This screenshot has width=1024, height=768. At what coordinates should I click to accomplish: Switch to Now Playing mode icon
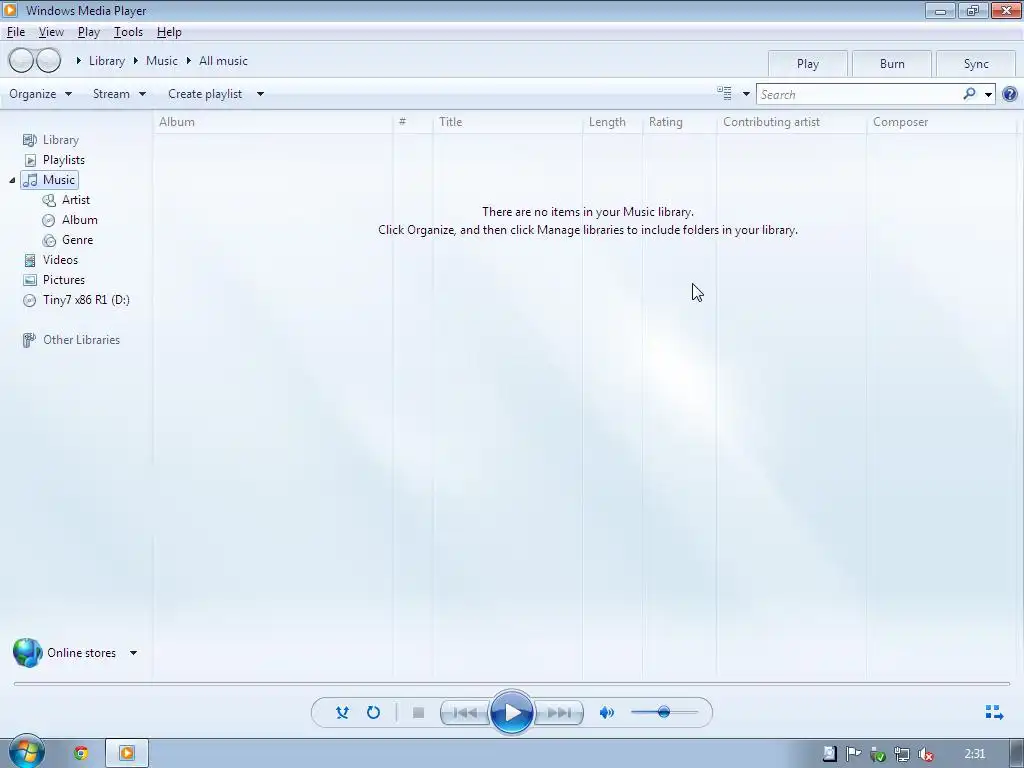994,712
